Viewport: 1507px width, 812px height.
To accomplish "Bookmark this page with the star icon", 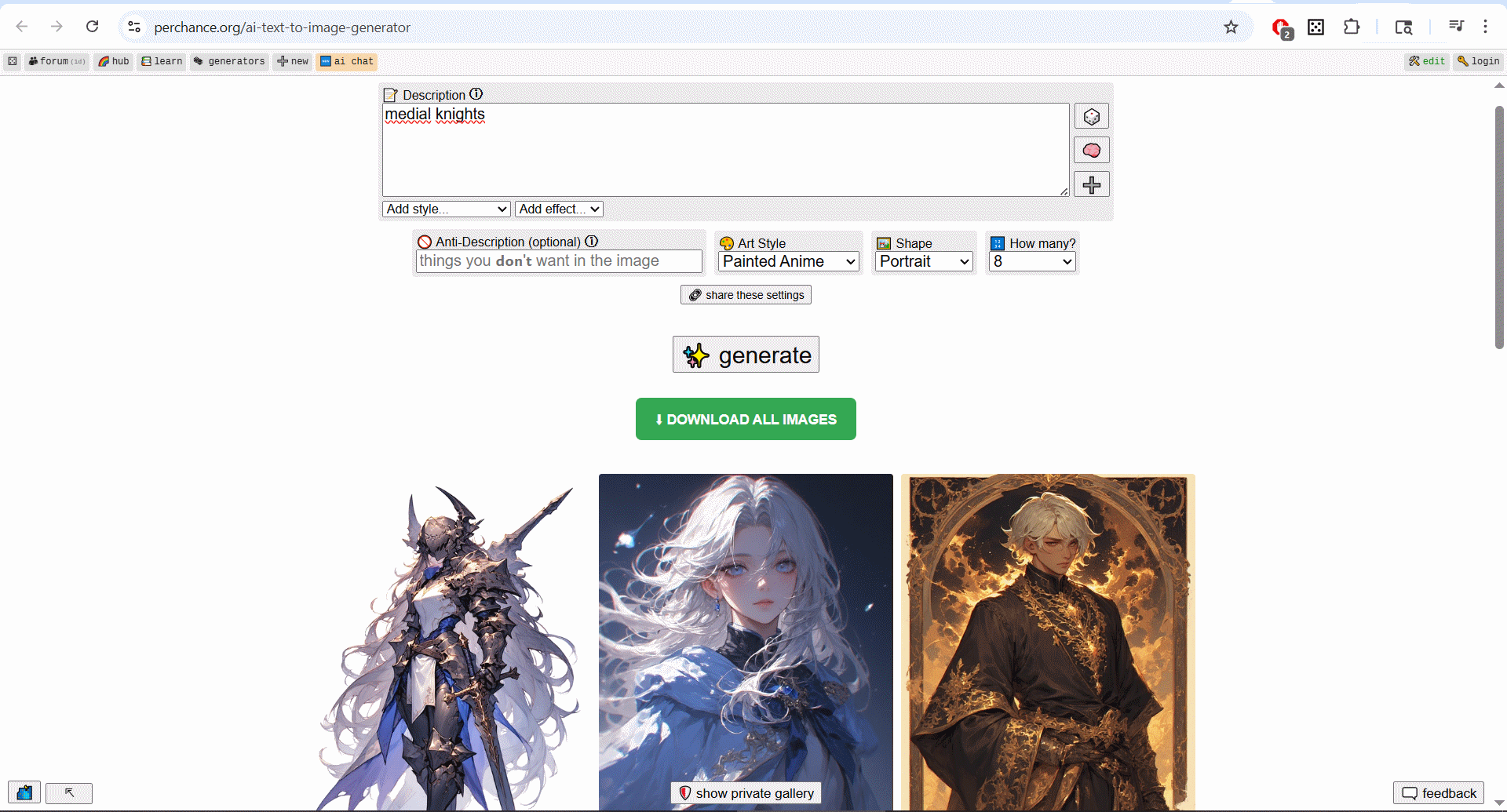I will click(1231, 27).
